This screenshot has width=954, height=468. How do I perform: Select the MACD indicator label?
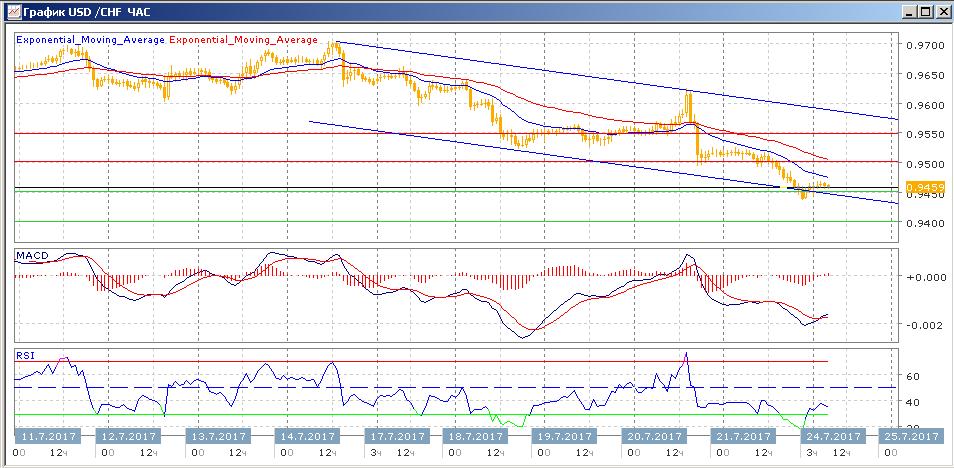pos(32,257)
